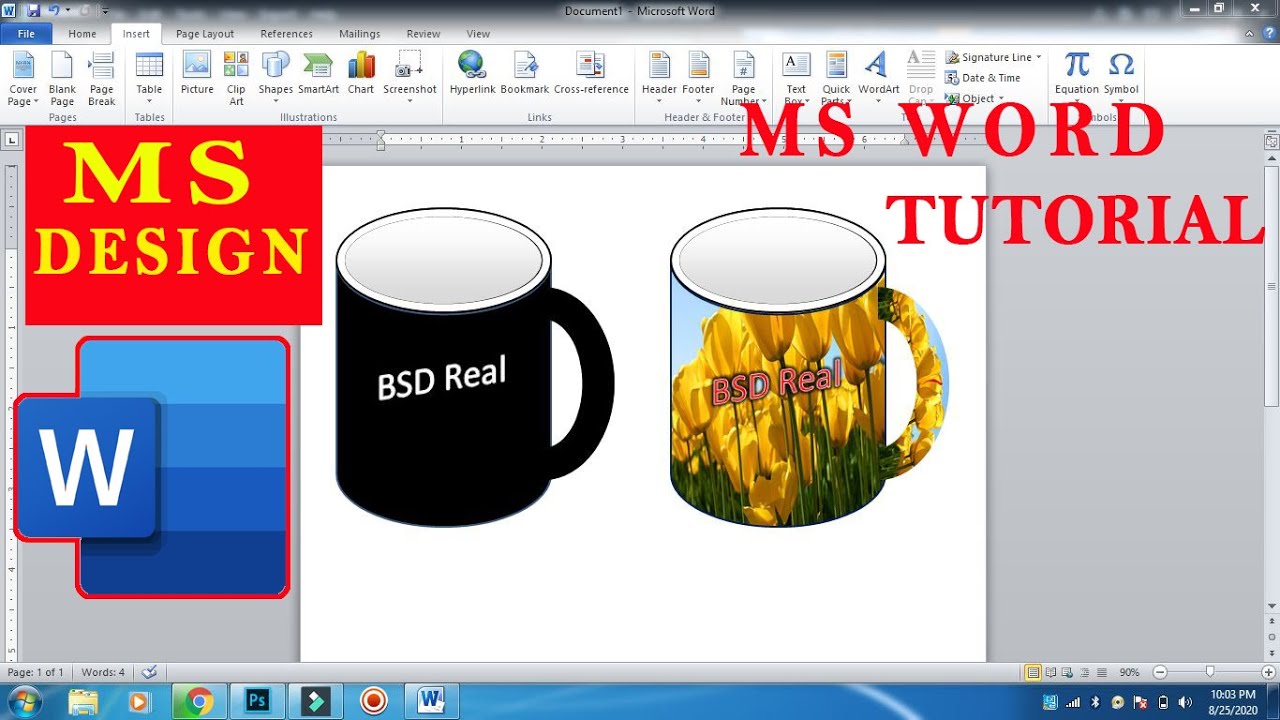Open the Symbol gallery
Screen dimensions: 1280x720
point(1121,75)
